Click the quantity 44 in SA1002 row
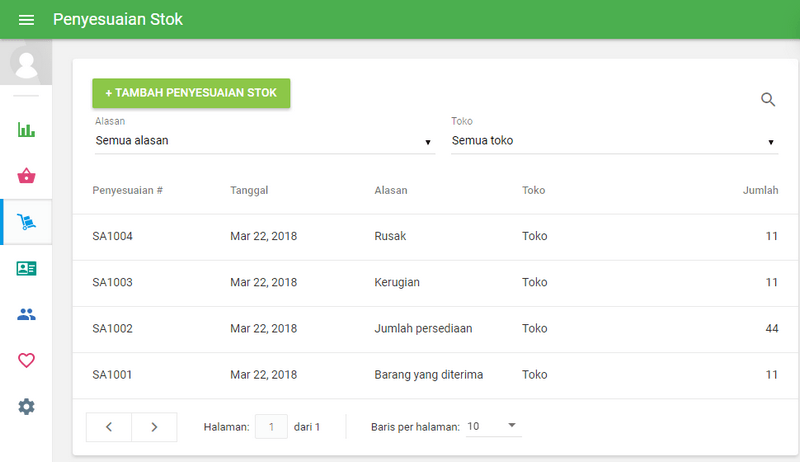This screenshot has height=462, width=800. click(x=772, y=328)
